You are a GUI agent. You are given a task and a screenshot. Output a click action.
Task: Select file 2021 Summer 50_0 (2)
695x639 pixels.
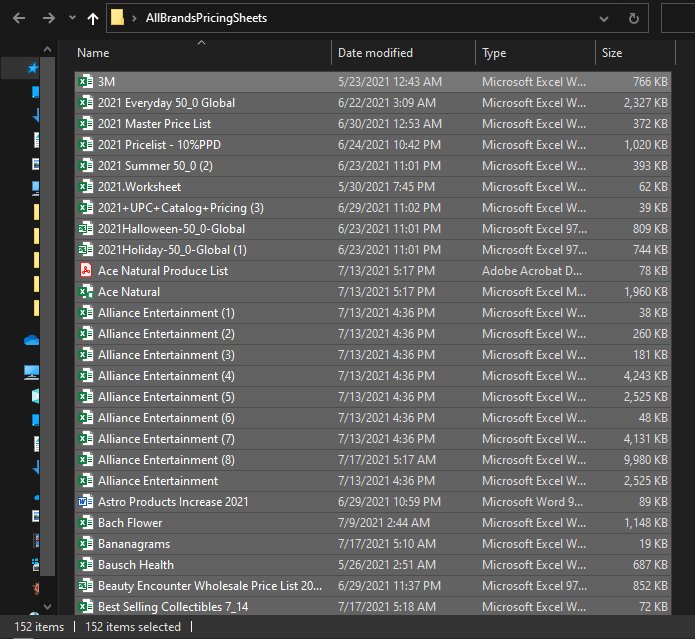(x=373, y=166)
